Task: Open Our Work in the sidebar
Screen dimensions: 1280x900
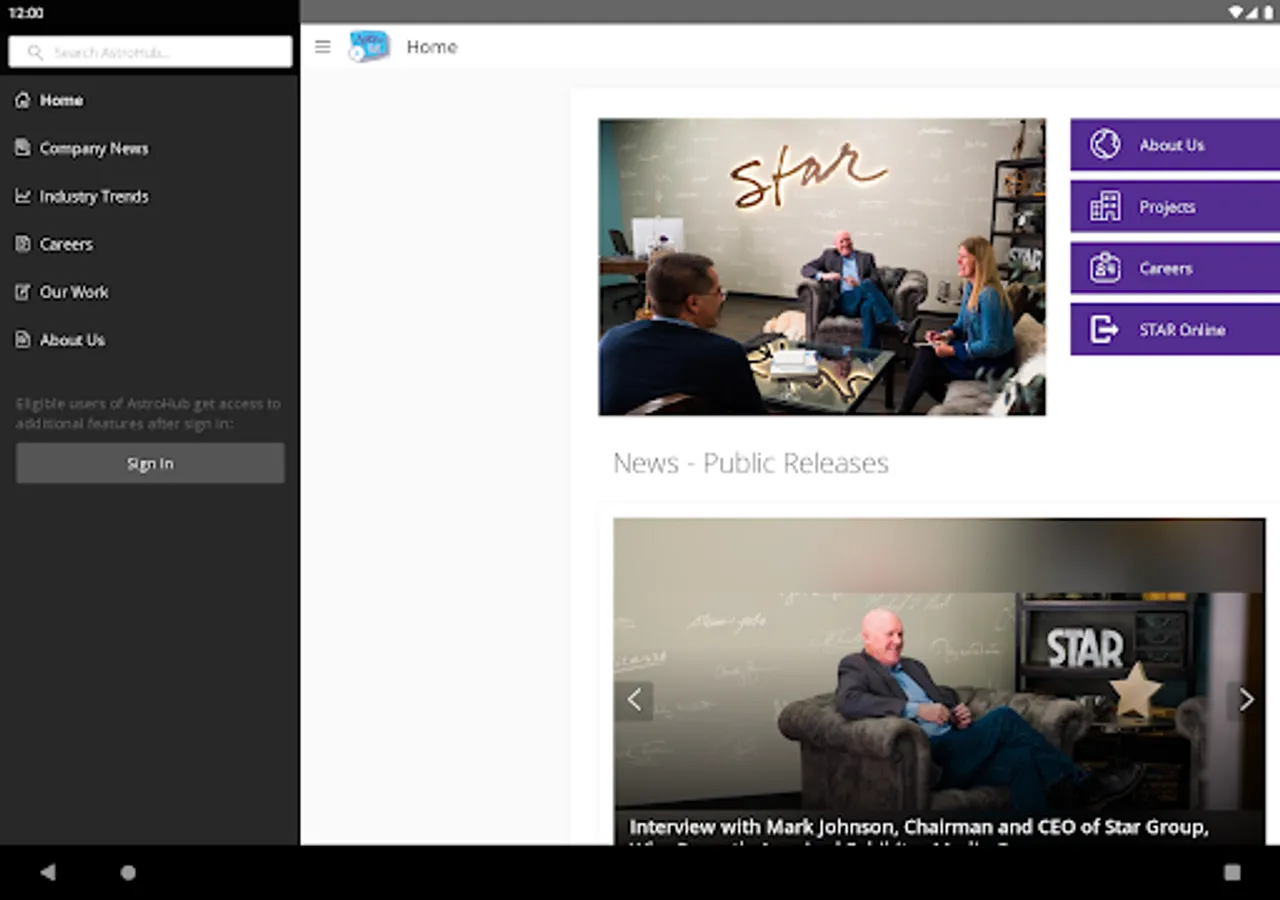Action: (150, 292)
